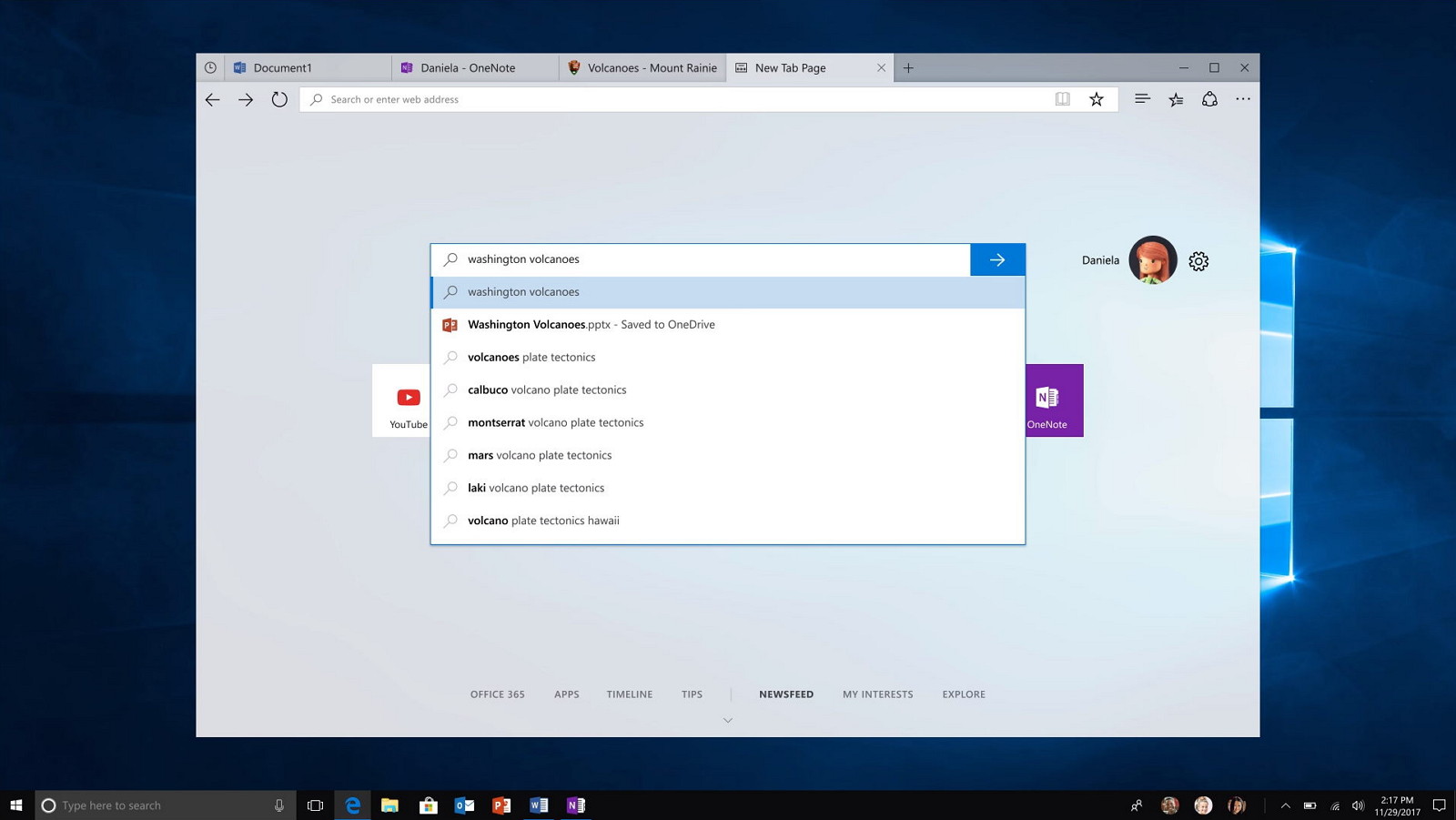This screenshot has height=820, width=1456.
Task: Expand the newsfeed with the bottom chevron
Action: pyautogui.click(x=727, y=719)
